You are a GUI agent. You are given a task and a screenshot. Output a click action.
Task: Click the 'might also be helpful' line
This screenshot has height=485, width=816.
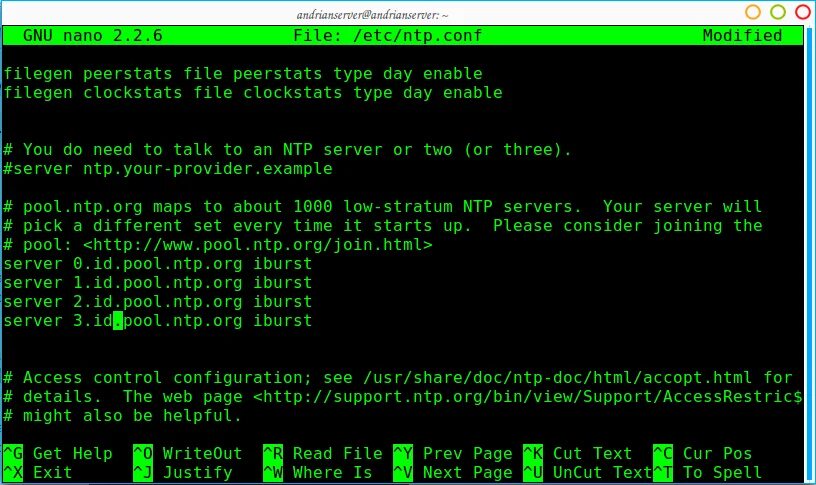pyautogui.click(x=123, y=416)
